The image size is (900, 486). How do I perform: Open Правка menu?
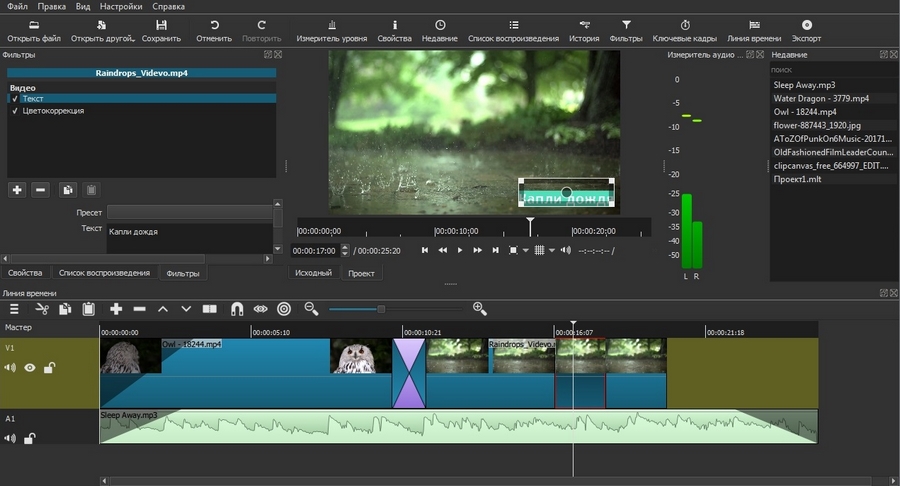(x=51, y=6)
